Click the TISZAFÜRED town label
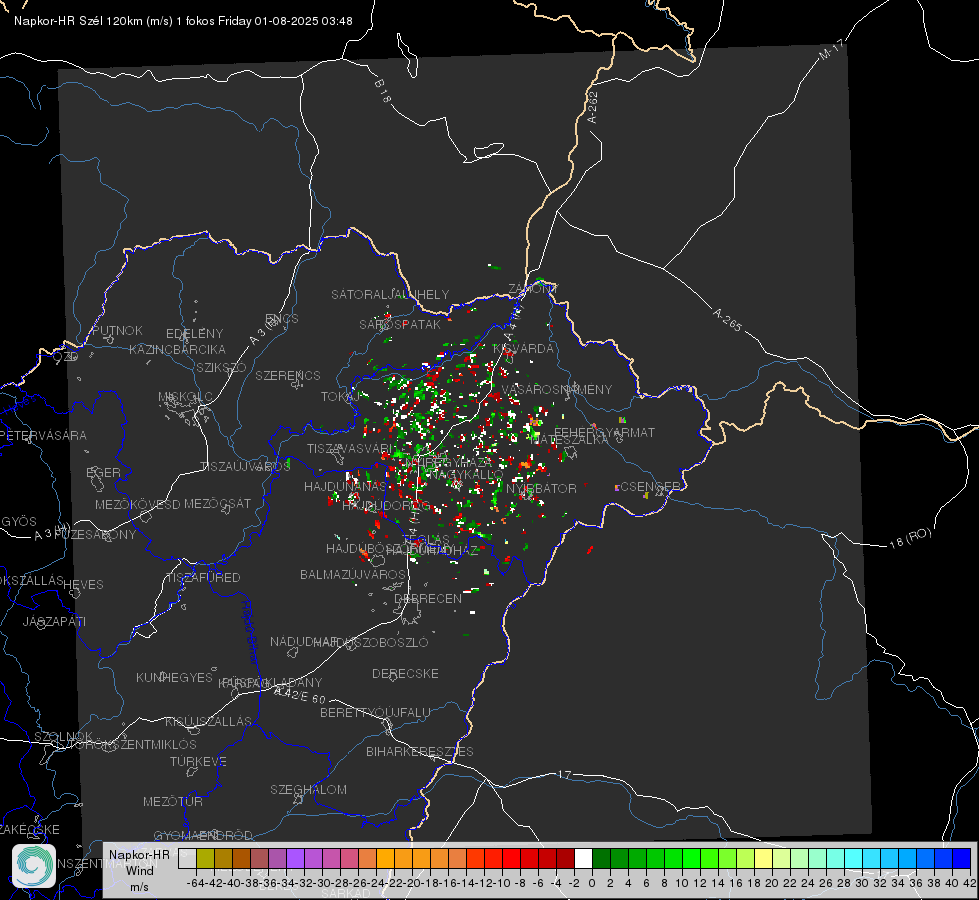 [203, 577]
